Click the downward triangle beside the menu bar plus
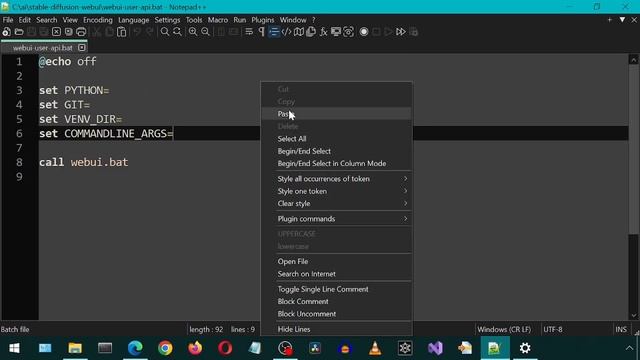This screenshot has height=360, width=640. point(622,20)
